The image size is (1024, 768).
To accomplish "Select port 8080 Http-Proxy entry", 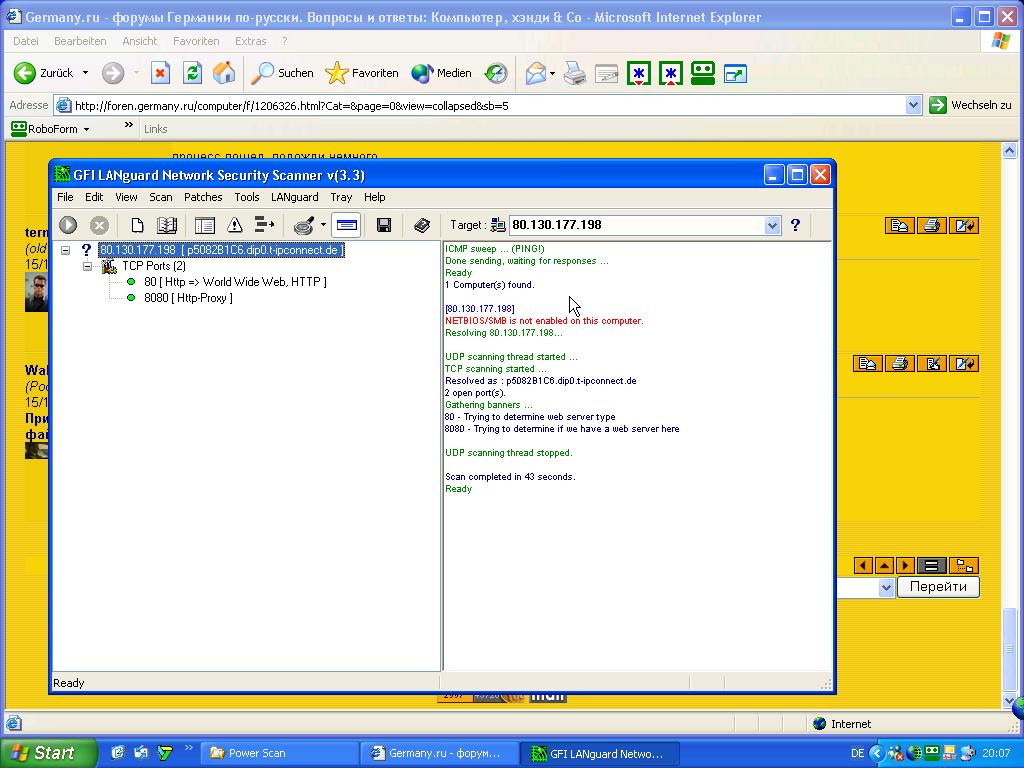I will 188,298.
